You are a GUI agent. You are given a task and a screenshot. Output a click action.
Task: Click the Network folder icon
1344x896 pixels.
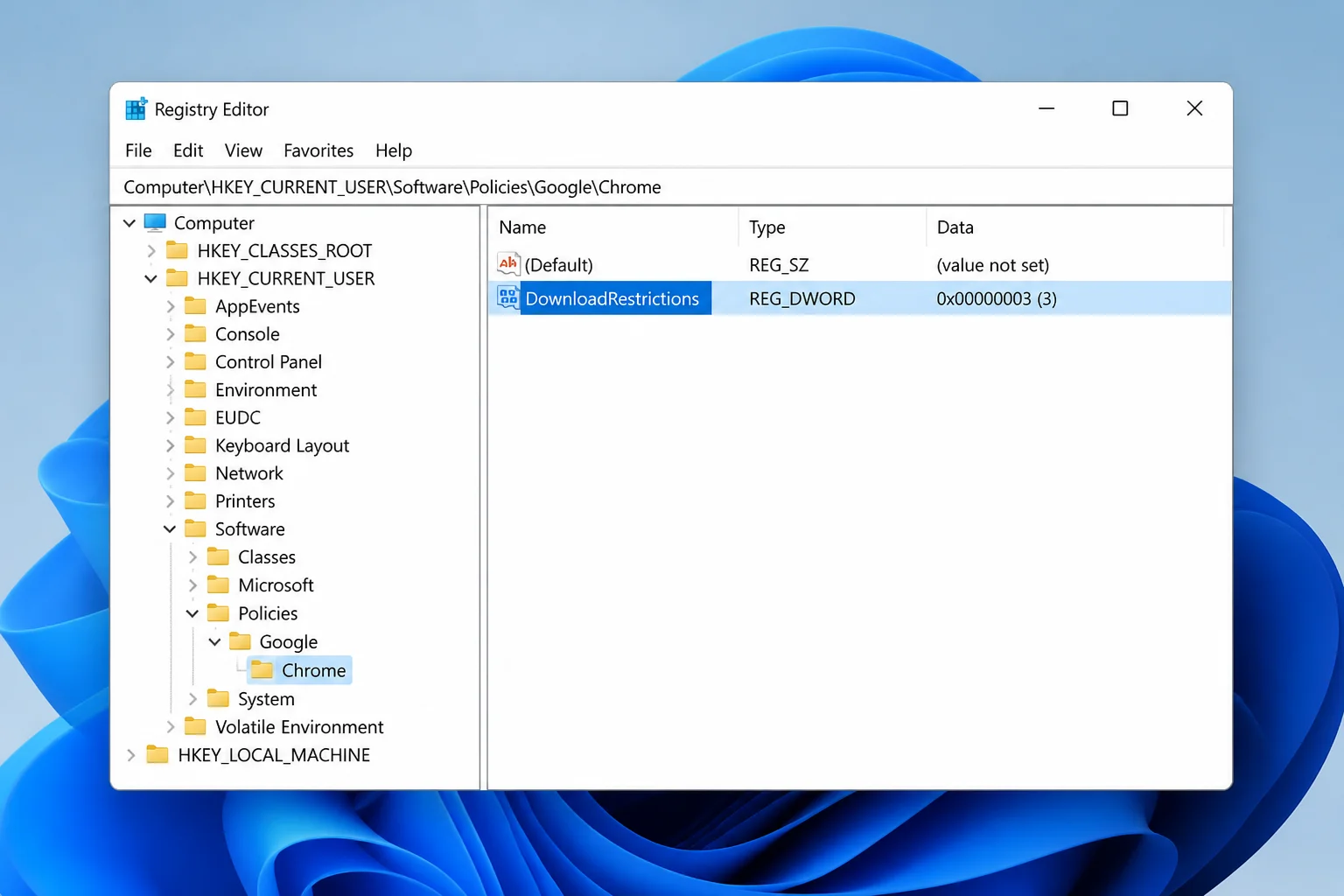coord(196,473)
